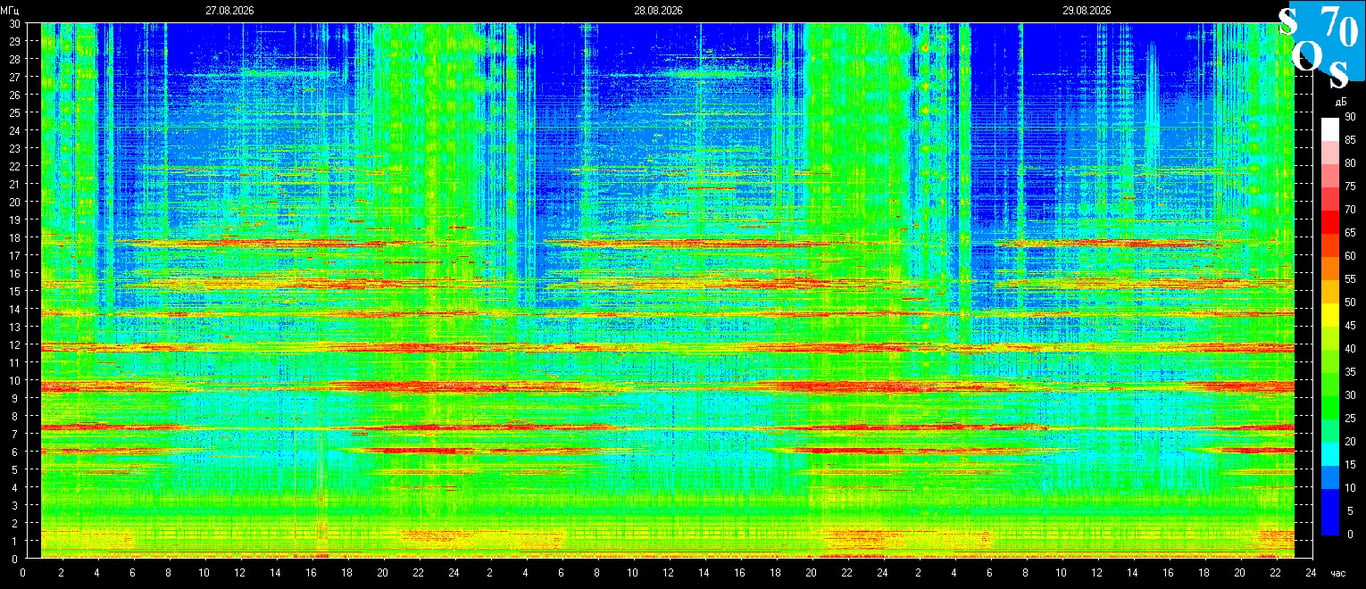Click the 29.08.2026 date label
Viewport: 1366px width, 589px height.
1087,10
